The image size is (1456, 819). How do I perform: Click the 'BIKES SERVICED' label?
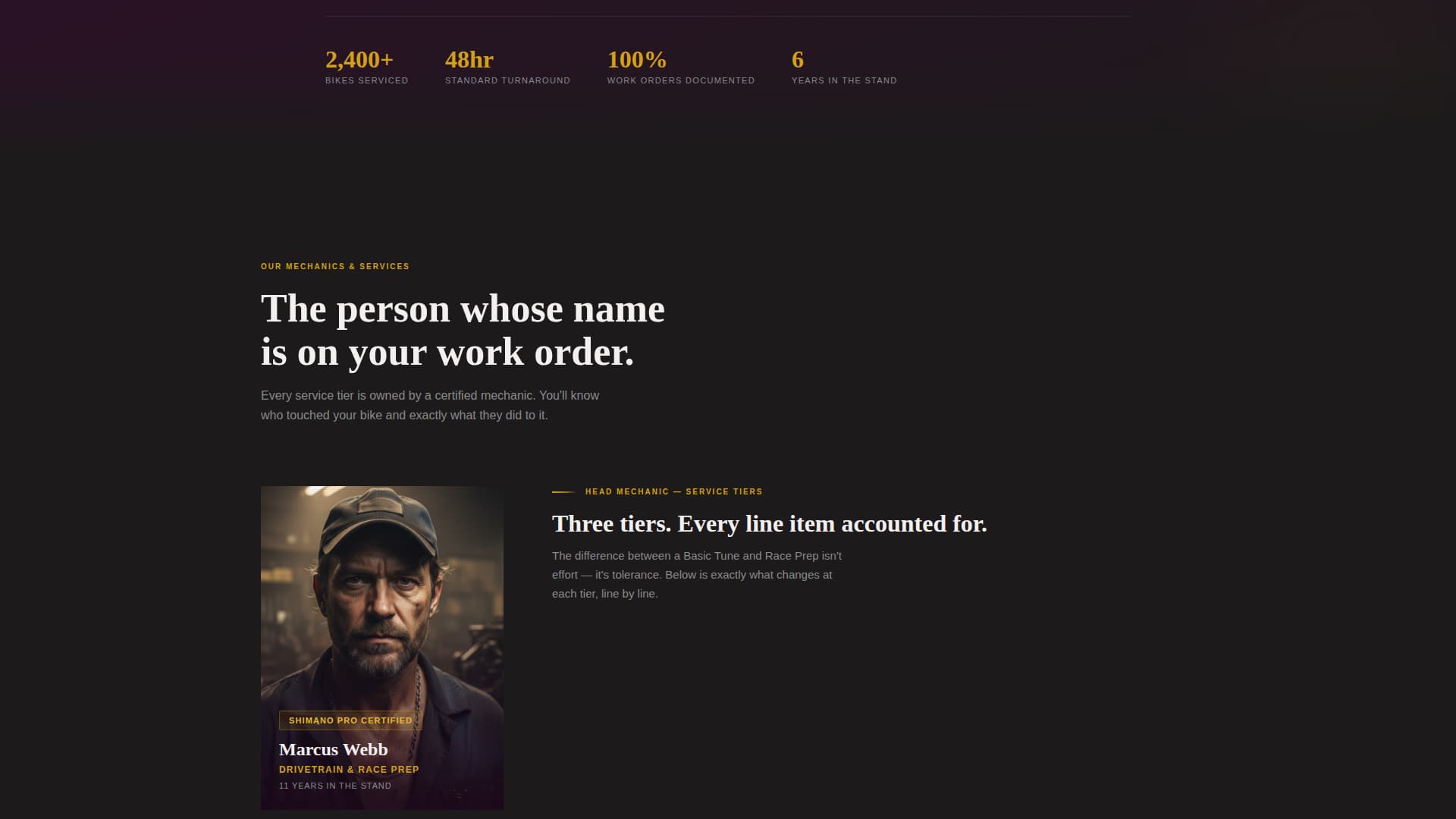click(367, 80)
